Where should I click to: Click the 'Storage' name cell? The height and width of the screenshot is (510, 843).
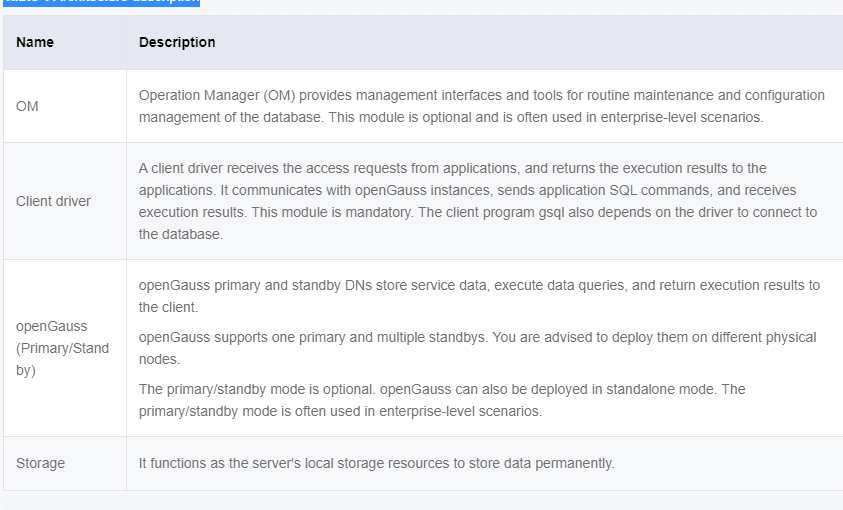click(x=65, y=463)
